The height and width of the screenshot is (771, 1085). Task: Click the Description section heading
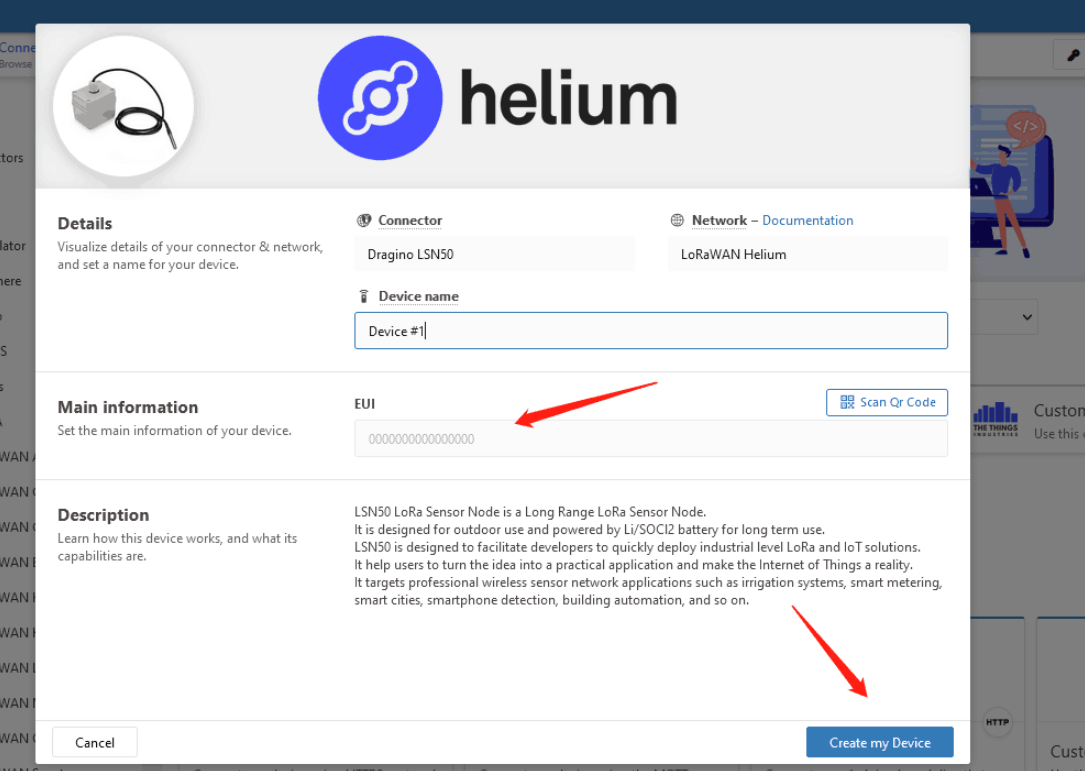click(x=103, y=515)
